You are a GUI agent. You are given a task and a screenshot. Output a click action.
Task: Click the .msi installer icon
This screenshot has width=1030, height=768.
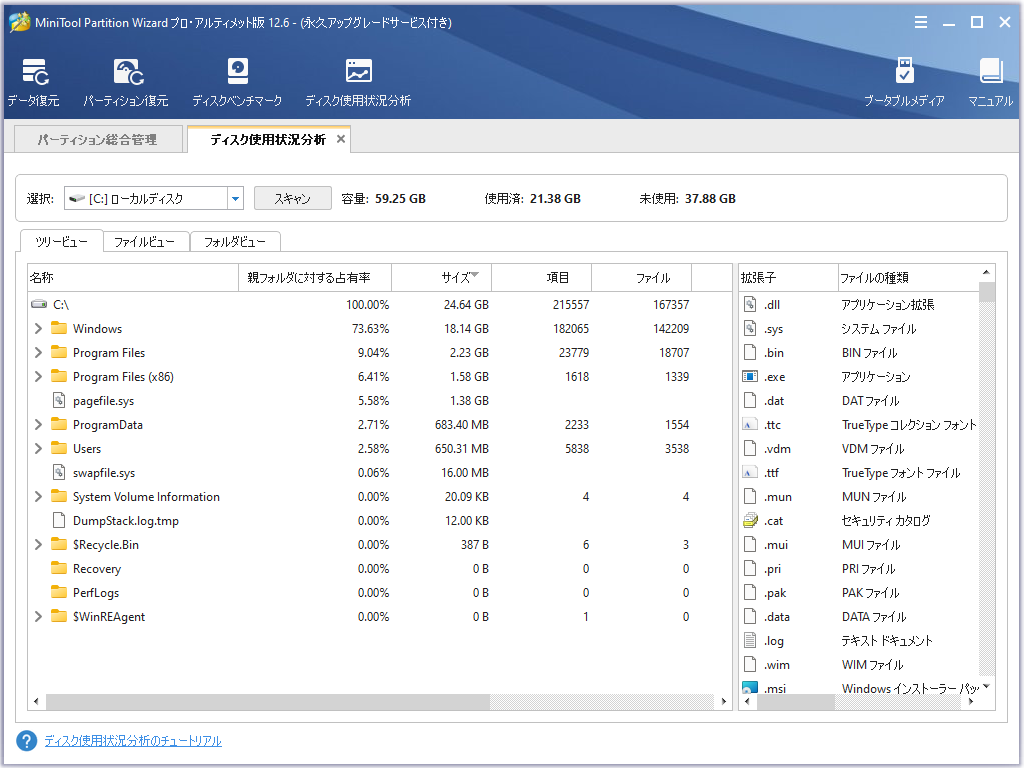tap(750, 687)
